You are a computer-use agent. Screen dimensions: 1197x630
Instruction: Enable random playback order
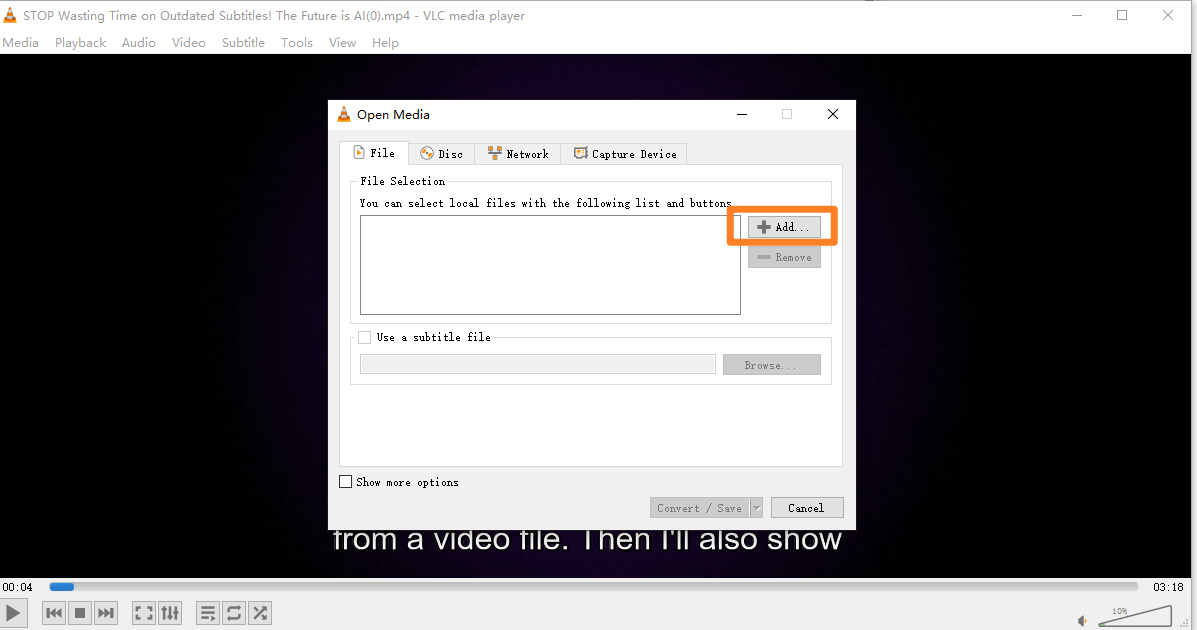260,612
